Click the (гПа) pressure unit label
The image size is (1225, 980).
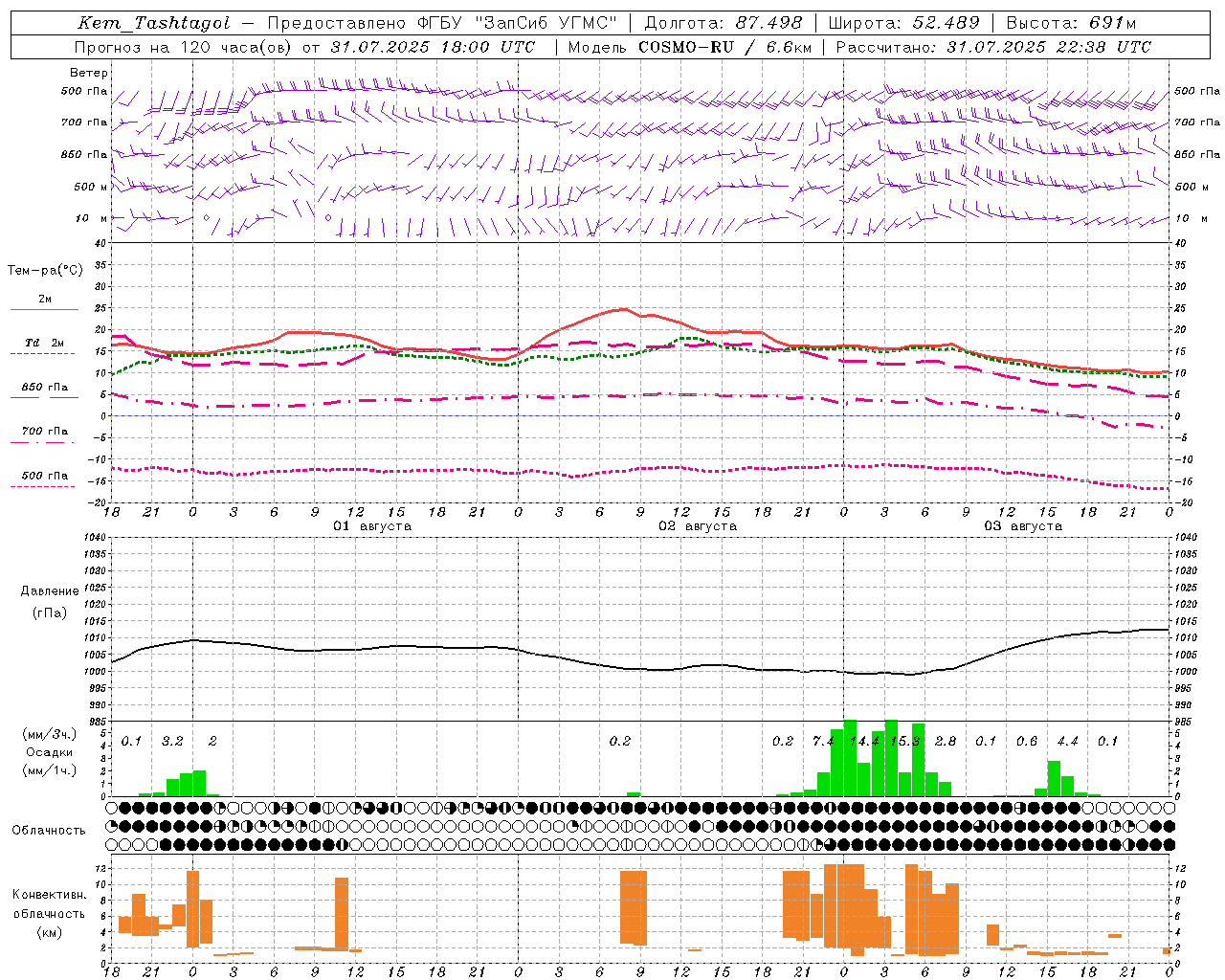pyautogui.click(x=50, y=613)
